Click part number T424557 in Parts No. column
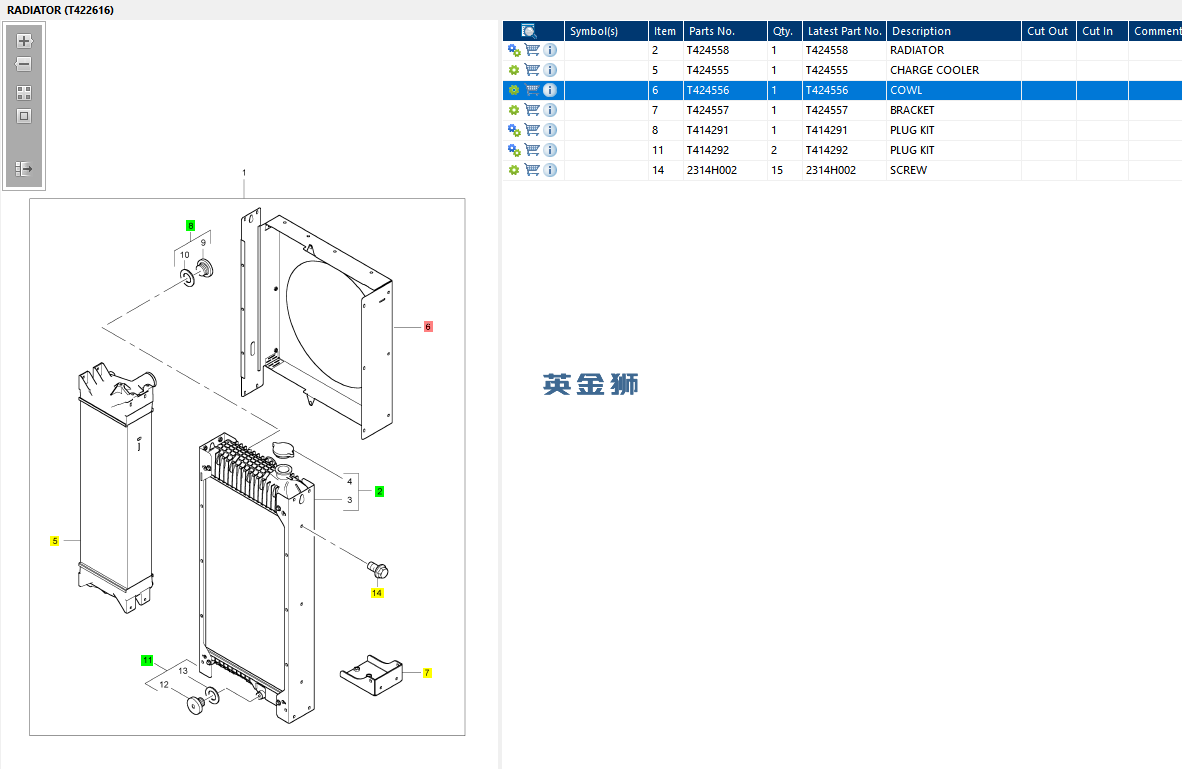The height and width of the screenshot is (769, 1182). click(708, 110)
